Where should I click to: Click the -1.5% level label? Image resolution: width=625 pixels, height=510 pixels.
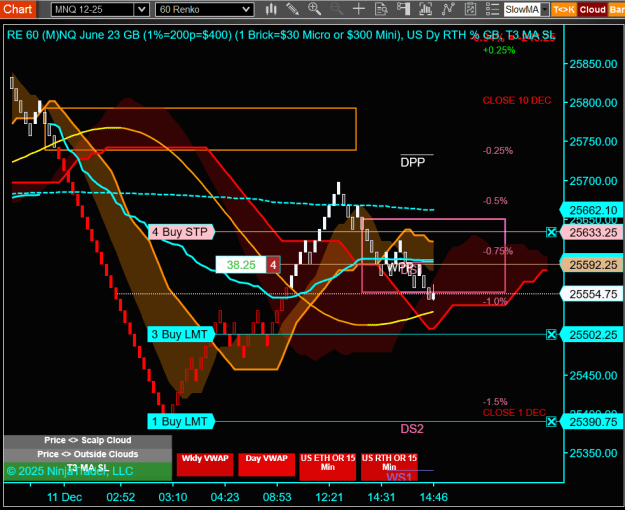pos(495,402)
